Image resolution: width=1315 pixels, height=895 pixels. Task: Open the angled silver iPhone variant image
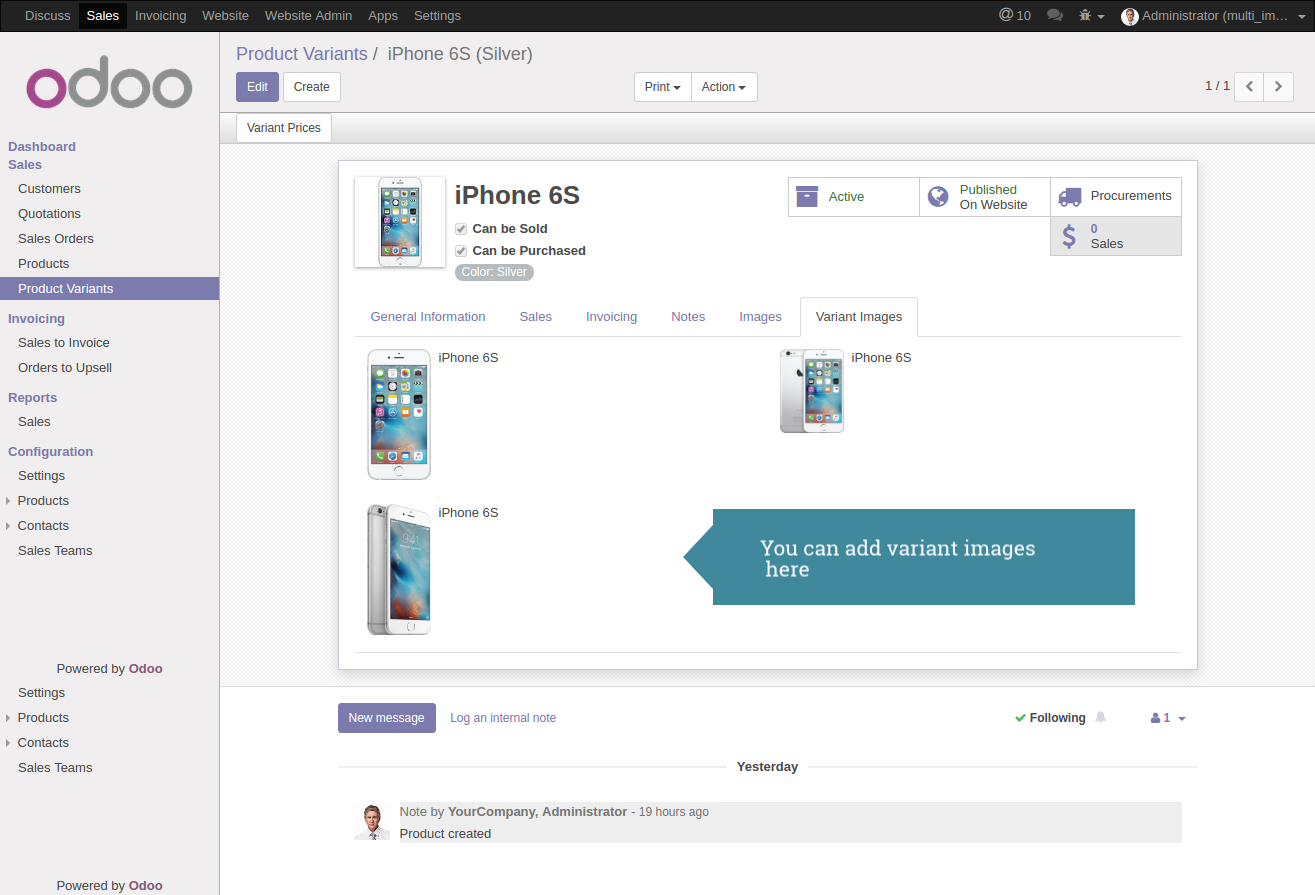(x=399, y=569)
